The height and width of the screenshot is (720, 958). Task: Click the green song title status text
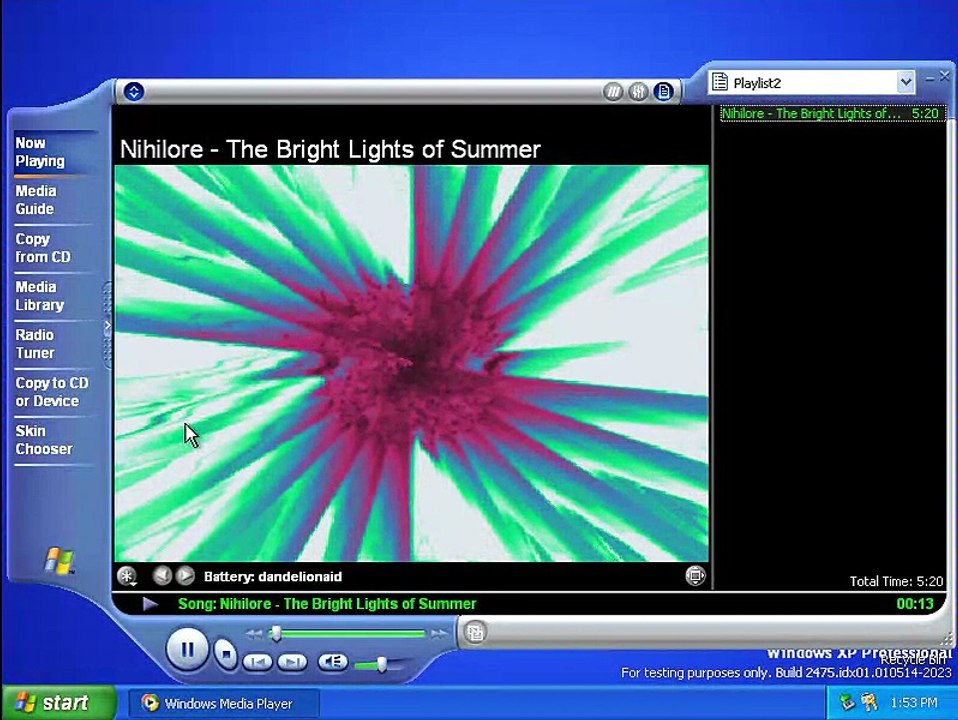[x=327, y=604]
